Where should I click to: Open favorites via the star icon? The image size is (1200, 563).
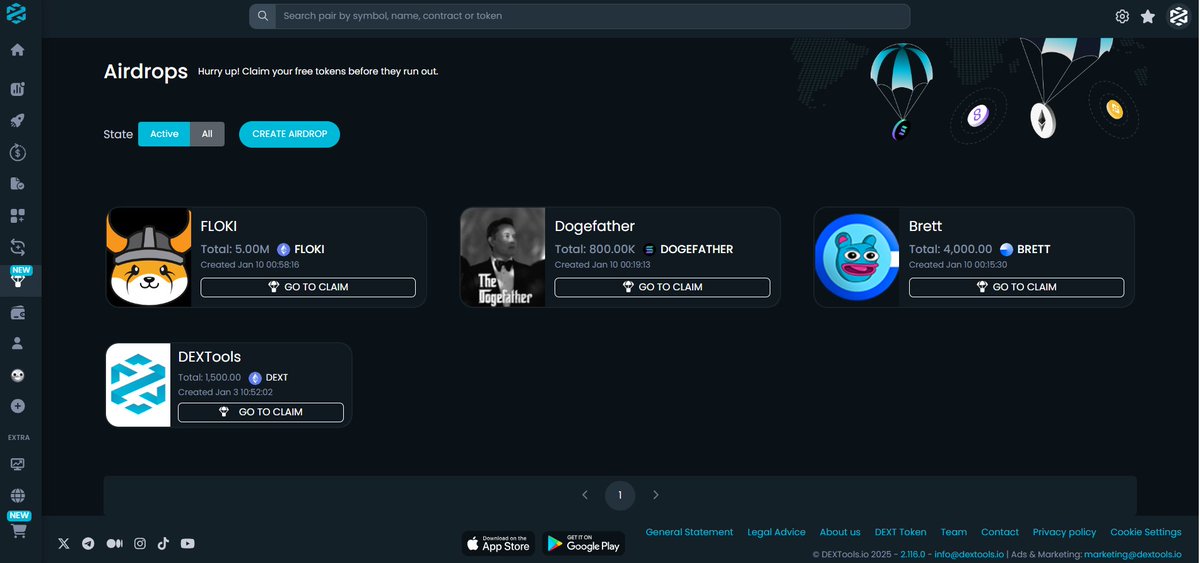[1148, 16]
